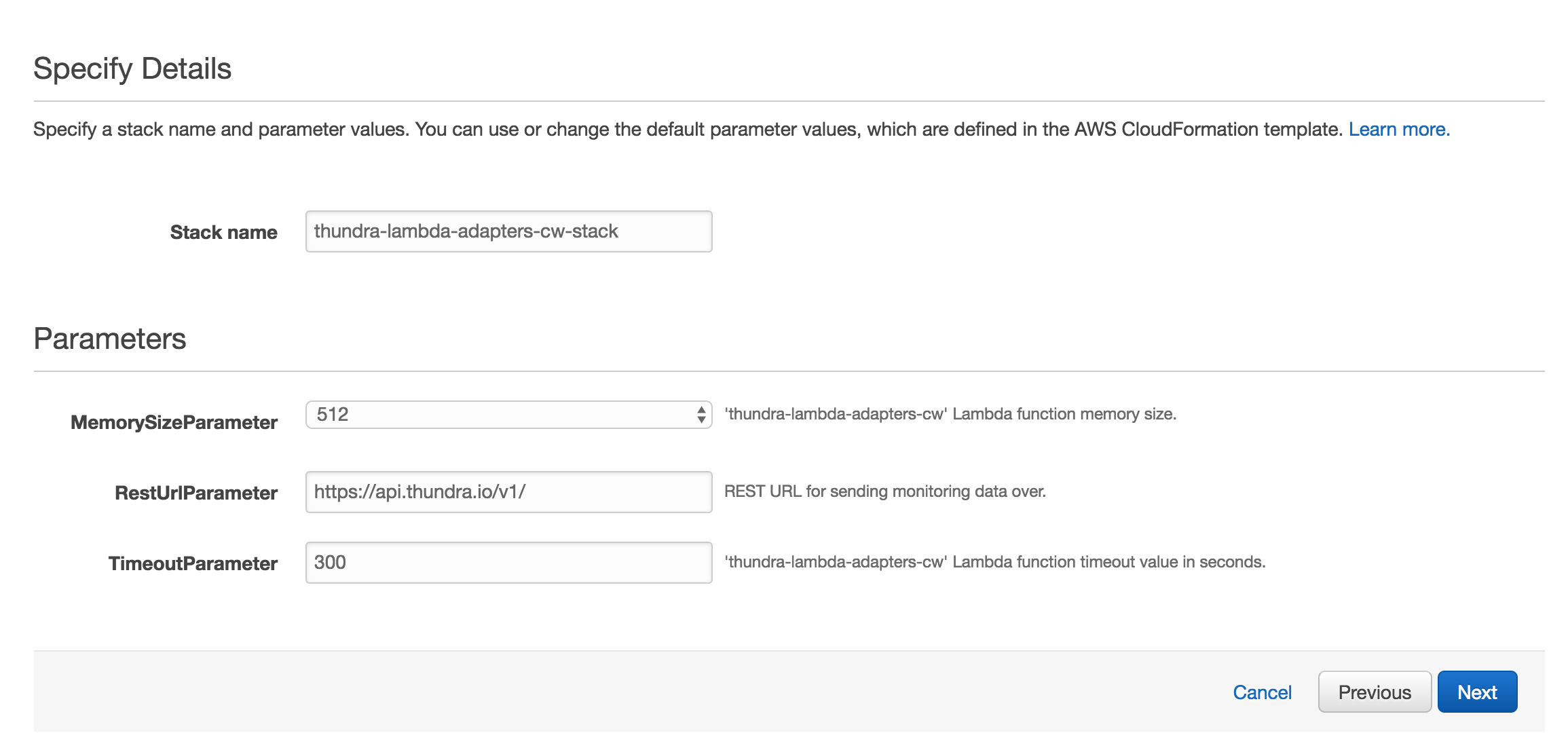This screenshot has height=748, width=1568.
Task: Click the RestUrlParameter label
Action: (x=196, y=493)
